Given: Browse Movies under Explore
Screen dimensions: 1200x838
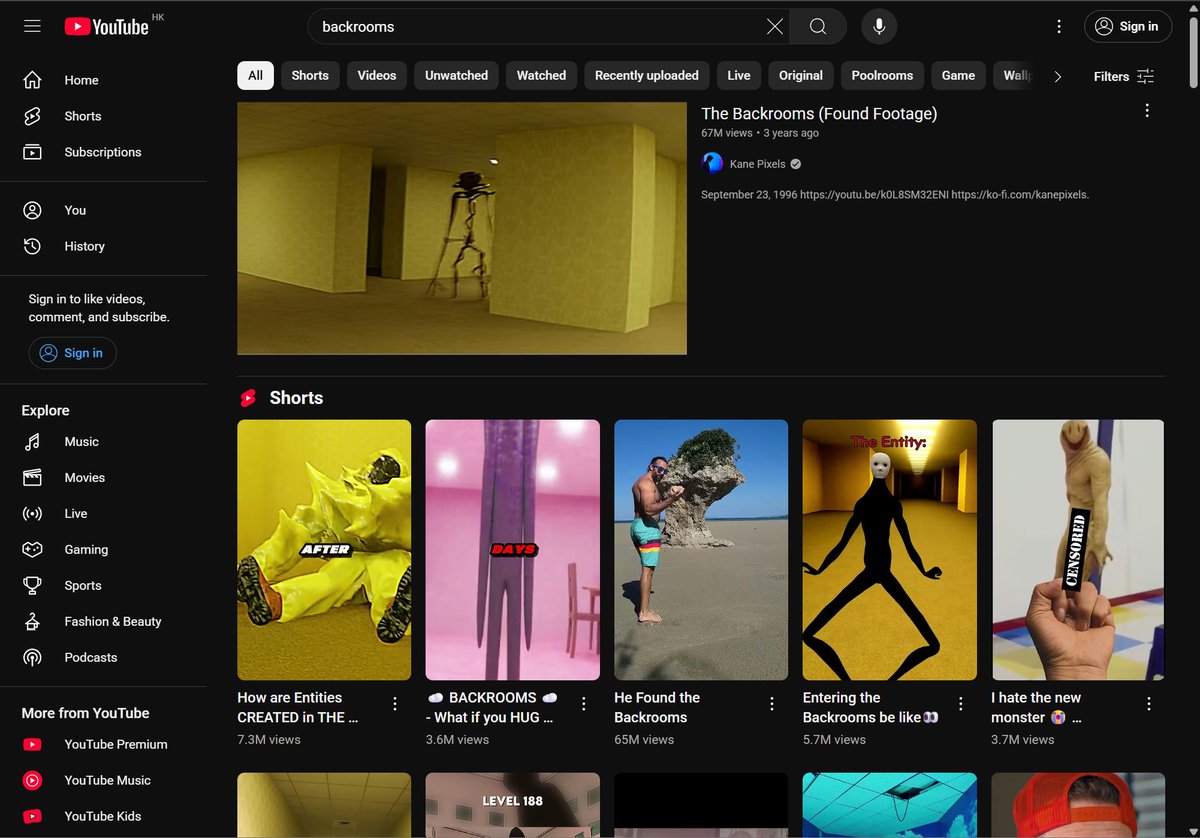Looking at the screenshot, I should coord(104,478).
